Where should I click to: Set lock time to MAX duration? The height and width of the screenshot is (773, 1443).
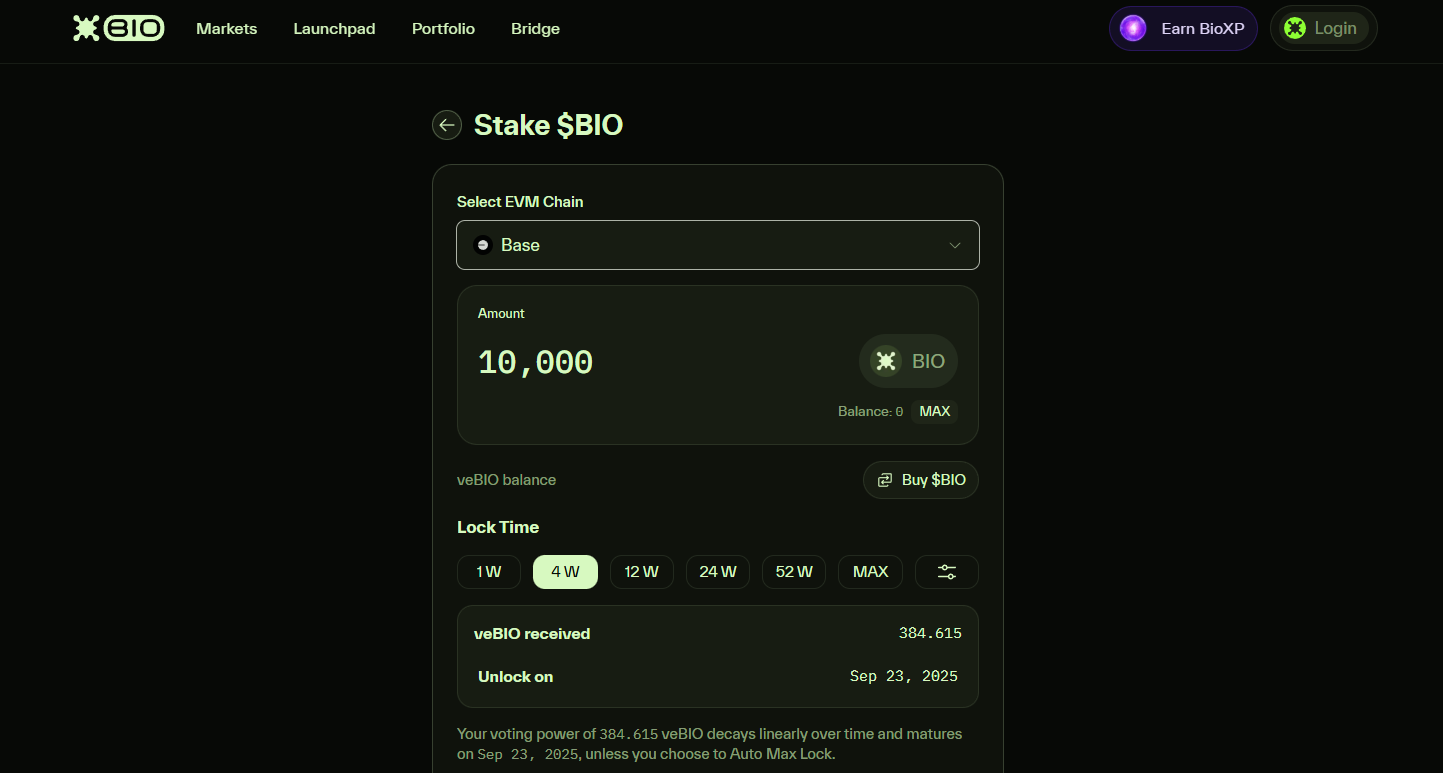tap(870, 572)
